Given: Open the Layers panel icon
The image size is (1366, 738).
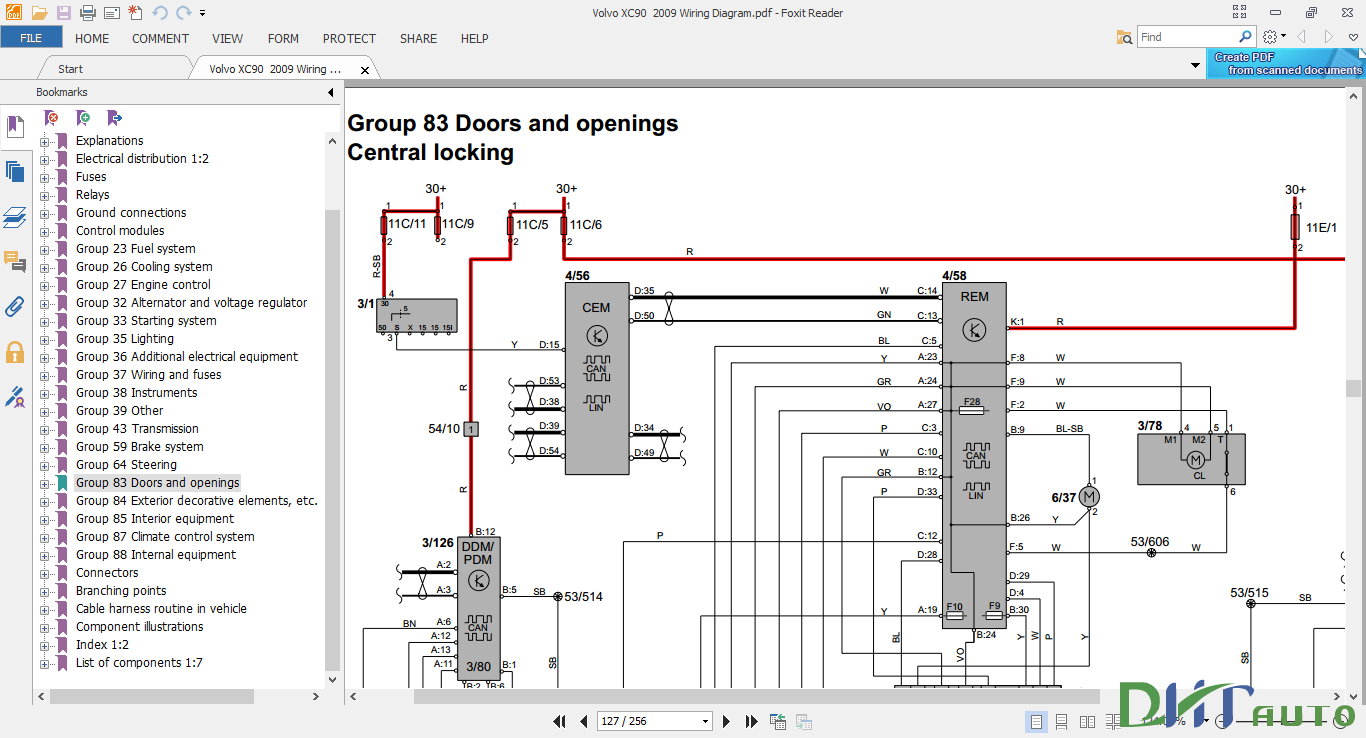Looking at the screenshot, I should click(15, 217).
